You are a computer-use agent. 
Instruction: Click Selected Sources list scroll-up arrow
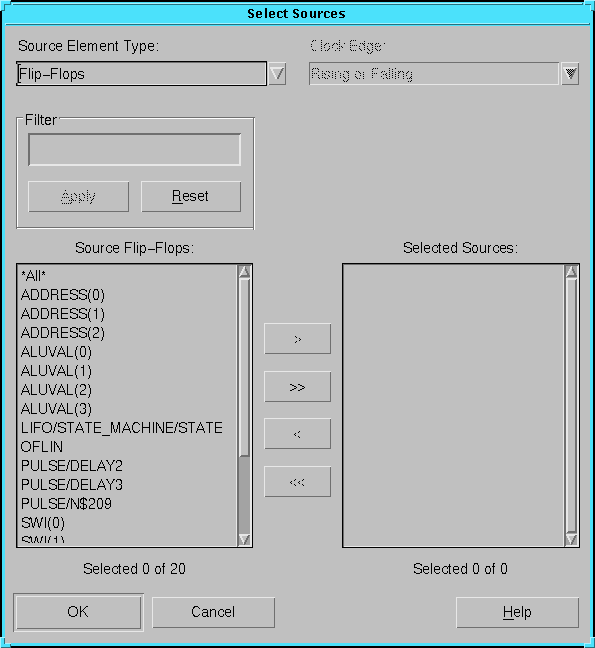pos(571,272)
